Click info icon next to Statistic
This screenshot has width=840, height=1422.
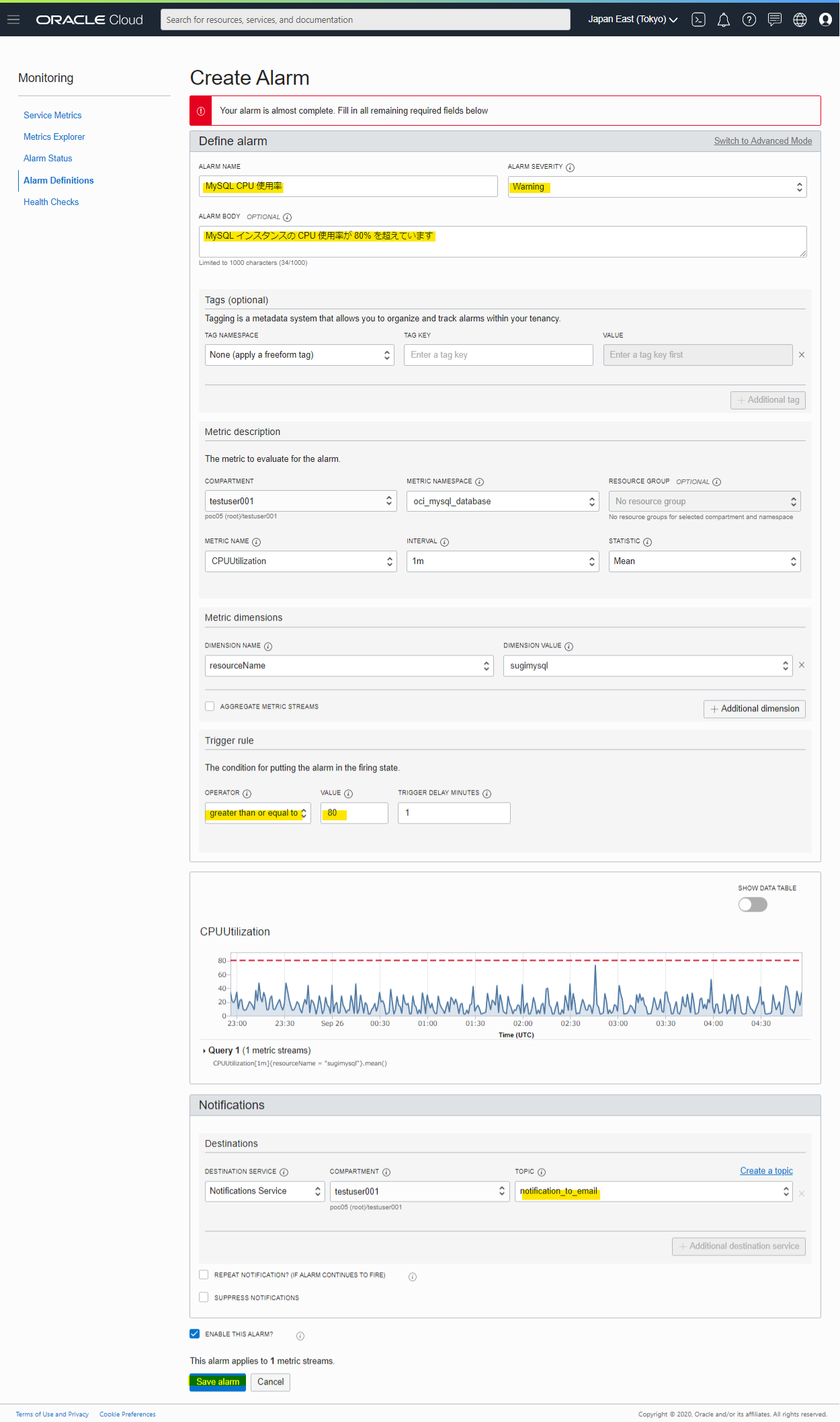(x=647, y=542)
